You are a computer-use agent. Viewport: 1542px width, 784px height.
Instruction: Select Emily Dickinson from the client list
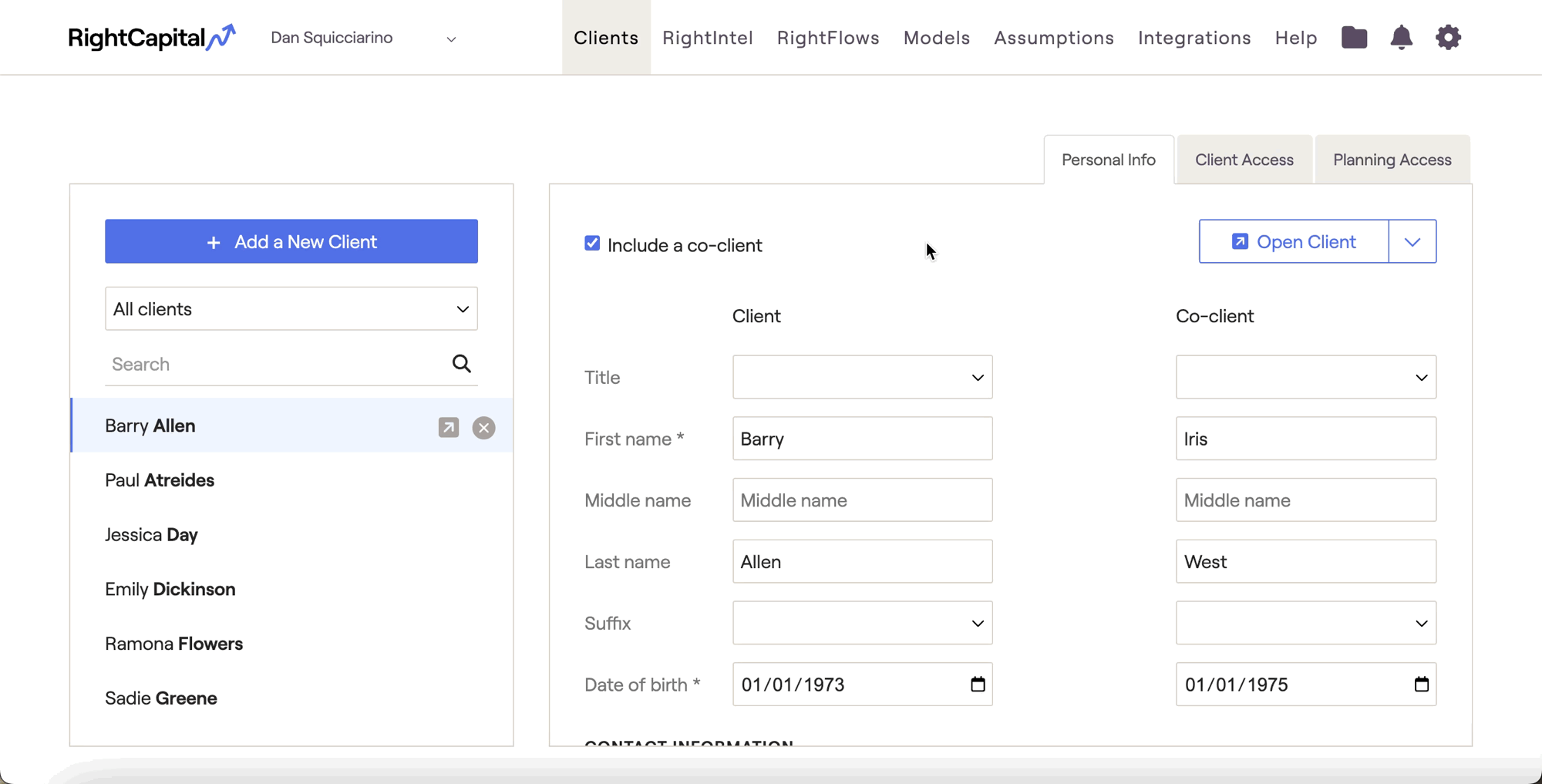click(170, 589)
